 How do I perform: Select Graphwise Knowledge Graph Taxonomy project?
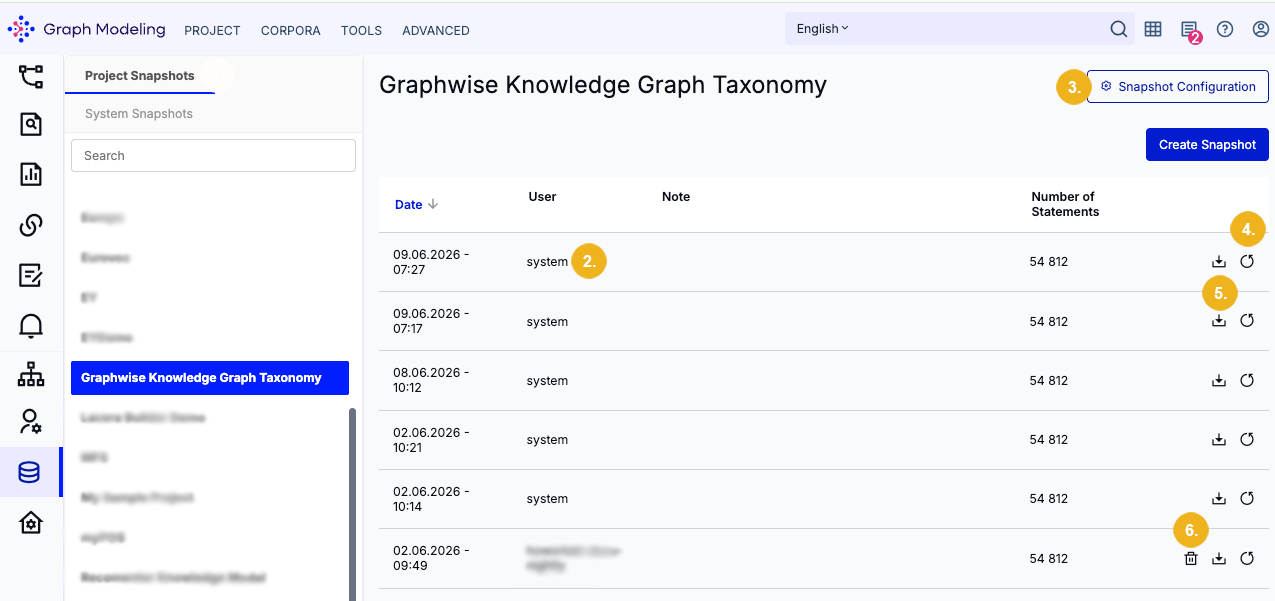pos(210,378)
